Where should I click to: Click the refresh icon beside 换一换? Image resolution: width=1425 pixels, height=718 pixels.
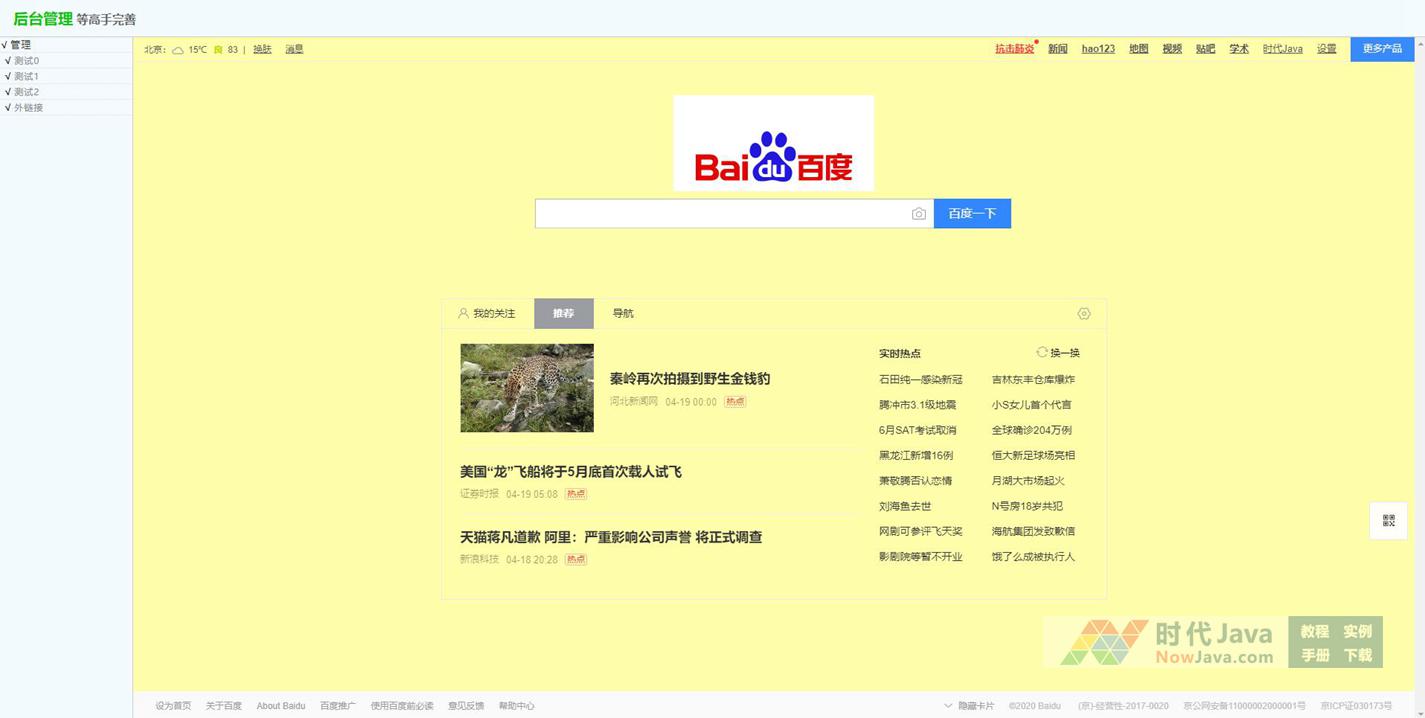(x=1042, y=353)
